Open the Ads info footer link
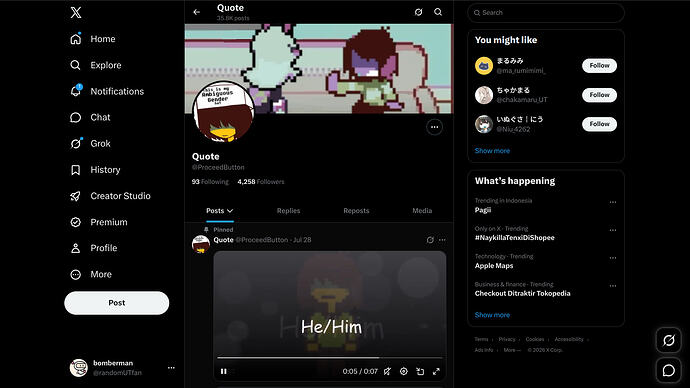Viewport: 690px width, 388px height. [x=483, y=350]
